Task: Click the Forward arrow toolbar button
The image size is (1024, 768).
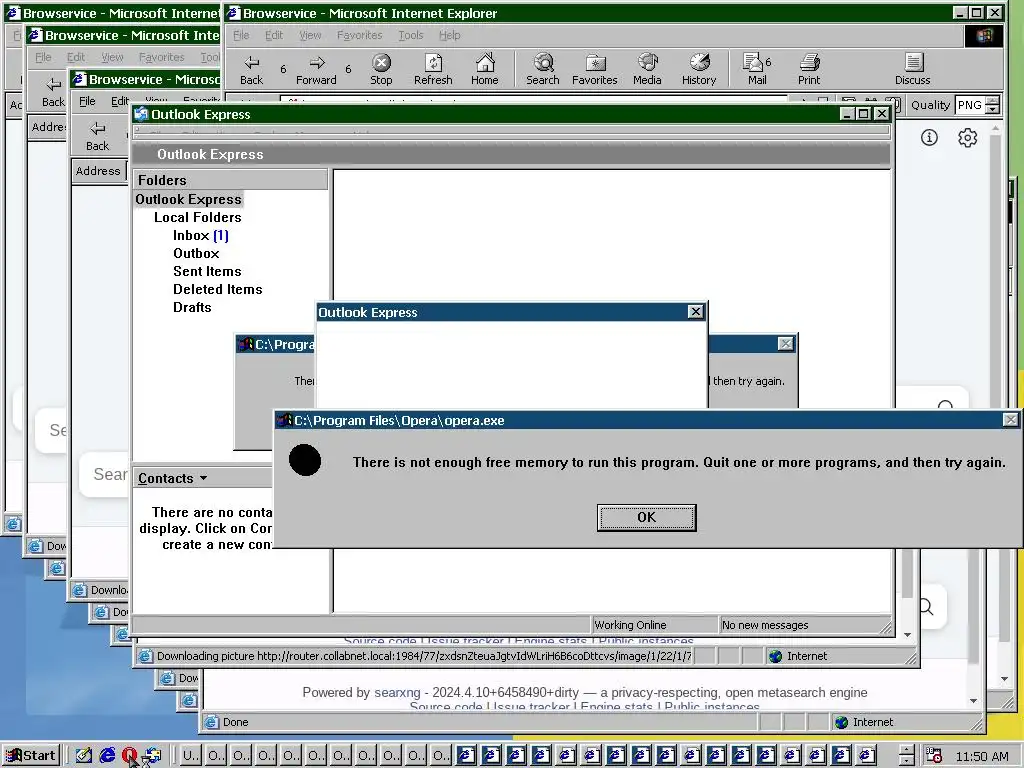Action: (316, 69)
